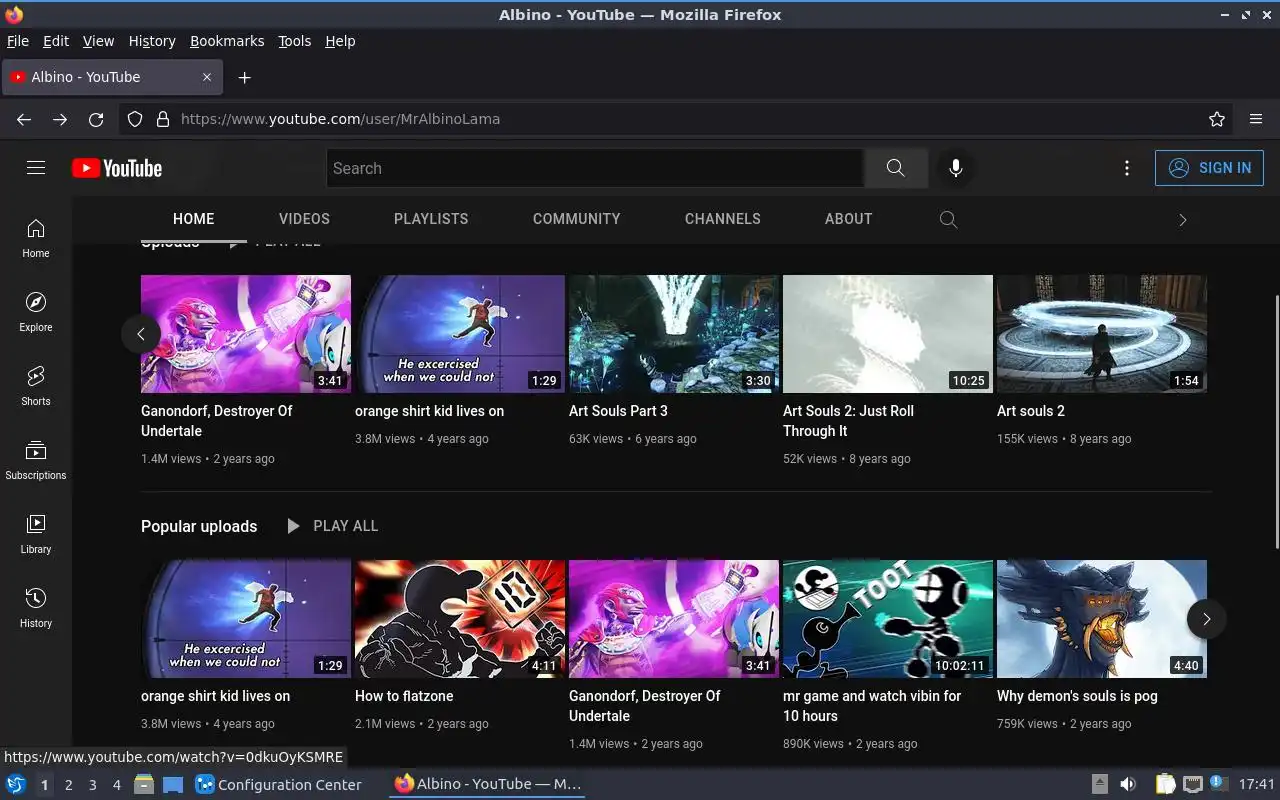The image size is (1280, 800).
Task: Show previous videos in Uploads row
Action: click(141, 334)
